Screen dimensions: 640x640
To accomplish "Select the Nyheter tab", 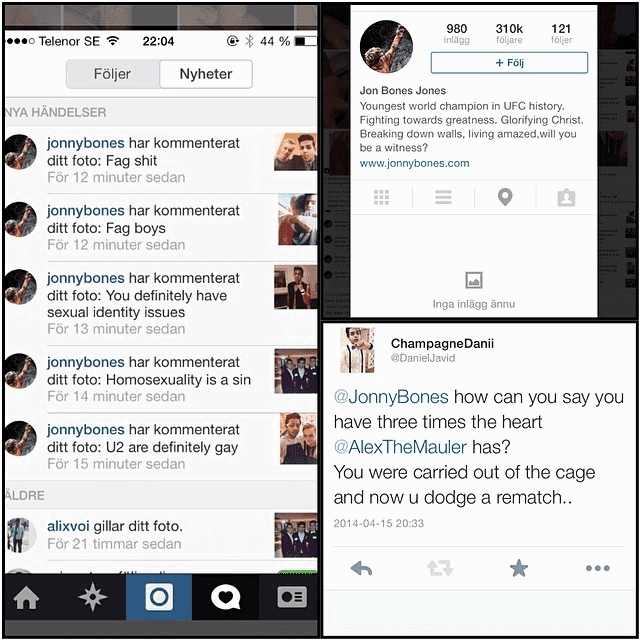I will 206,74.
